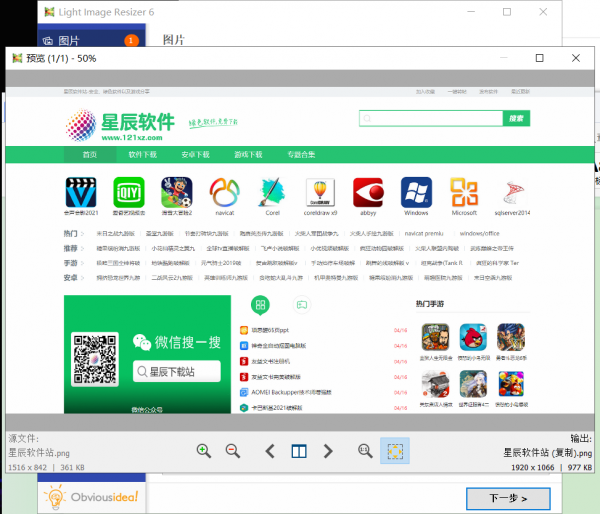This screenshot has width=600, height=514.
Task: Click 专题合集 nav tab in previewed image
Action: [x=301, y=155]
